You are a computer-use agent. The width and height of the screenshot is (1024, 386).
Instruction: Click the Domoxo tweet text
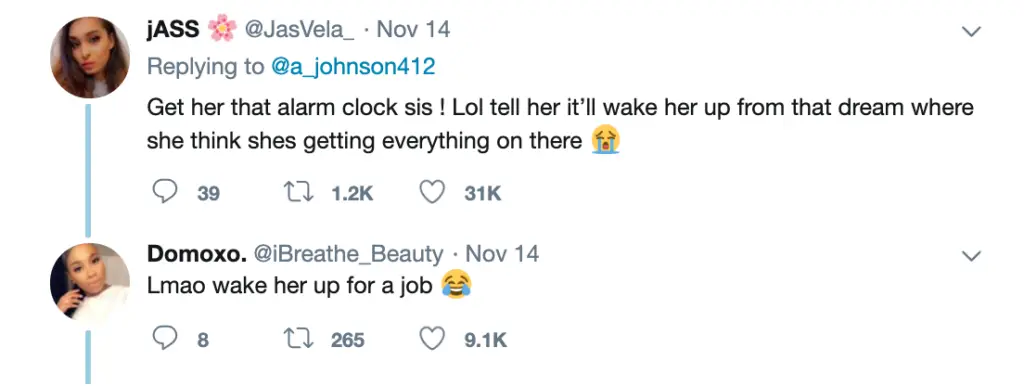click(290, 286)
